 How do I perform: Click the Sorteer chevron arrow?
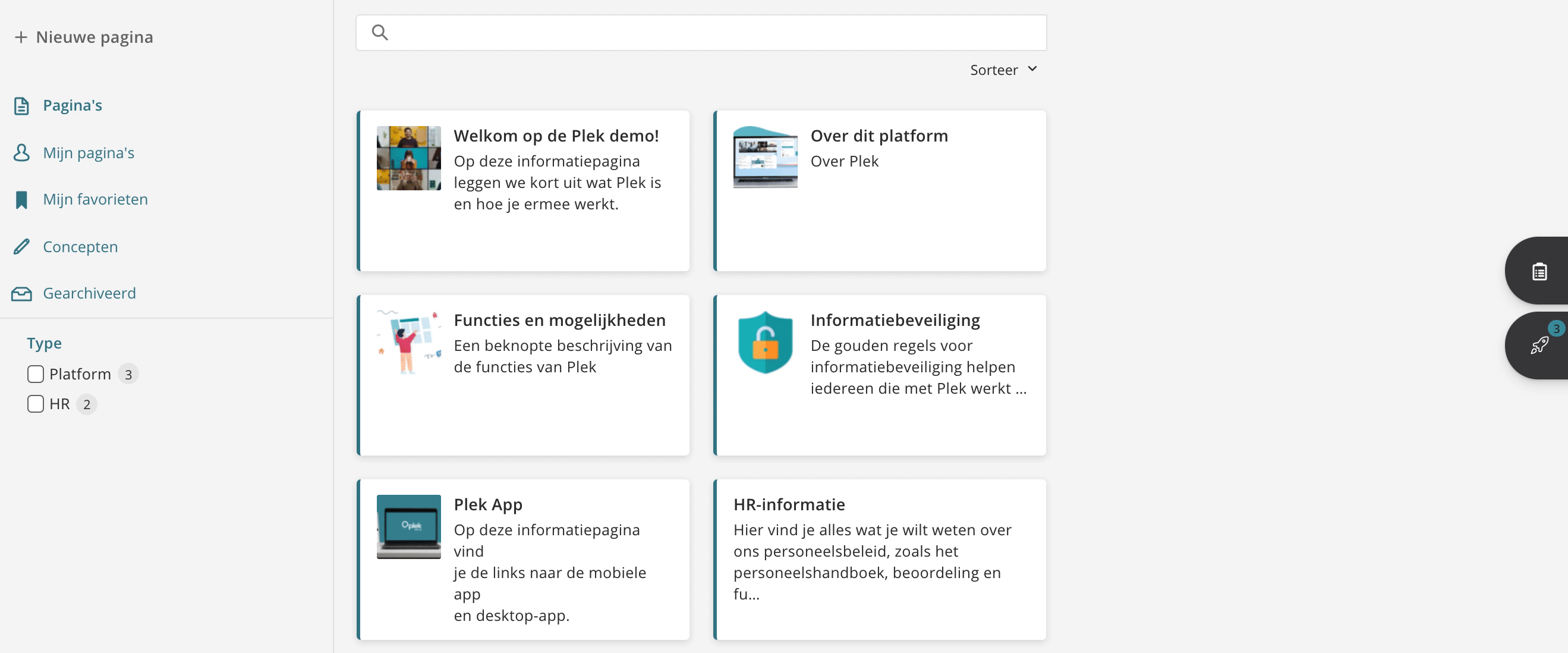point(1032,69)
